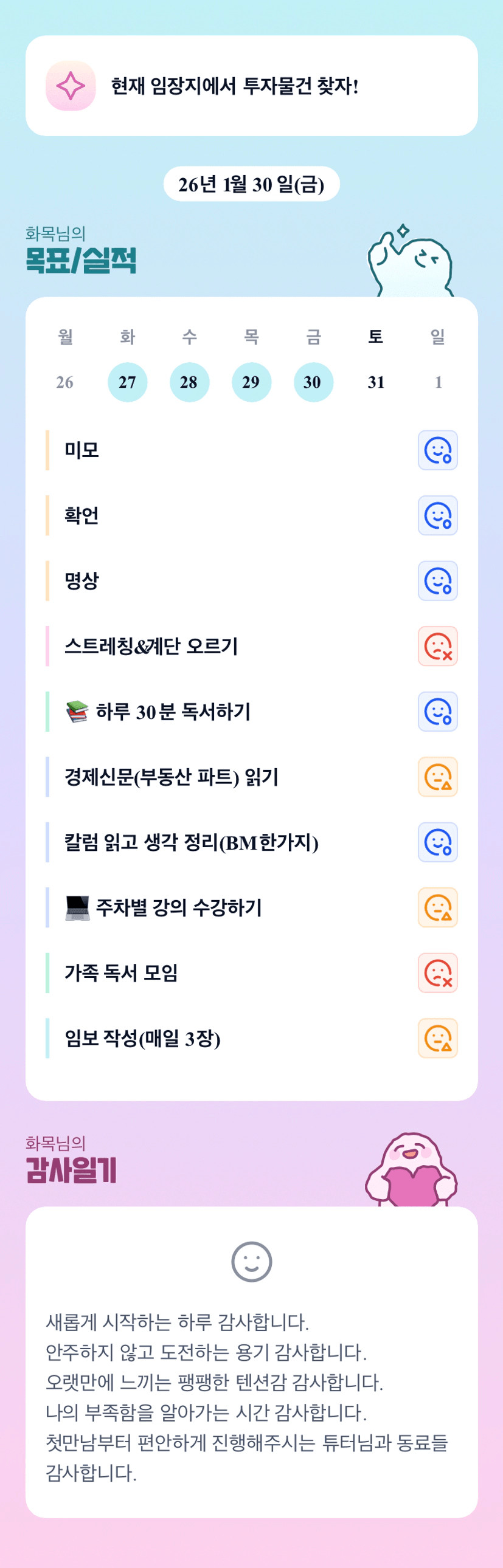The width and height of the screenshot is (503, 1568).
Task: Click the blue smiley status for 미모
Action: [x=437, y=450]
